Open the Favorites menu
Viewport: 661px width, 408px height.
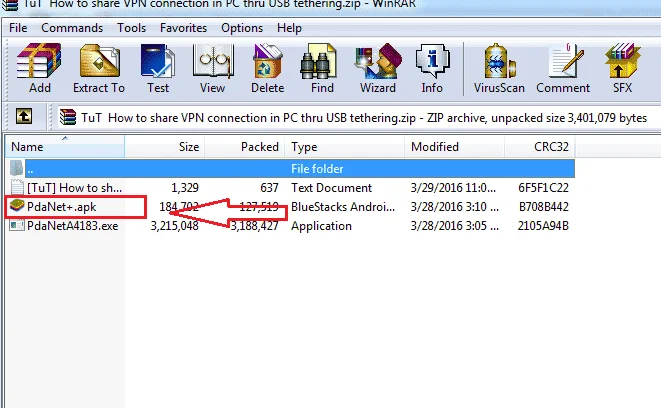(183, 28)
